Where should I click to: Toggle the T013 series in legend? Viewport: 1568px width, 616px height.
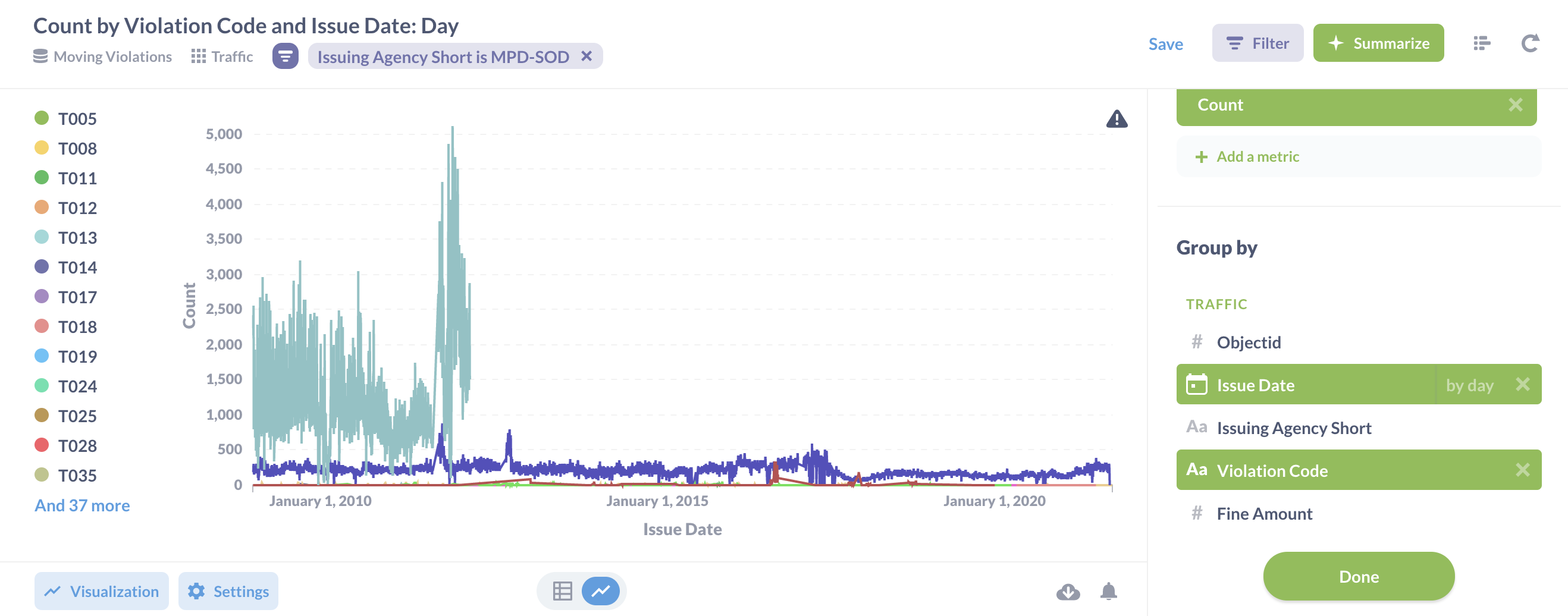[x=77, y=237]
